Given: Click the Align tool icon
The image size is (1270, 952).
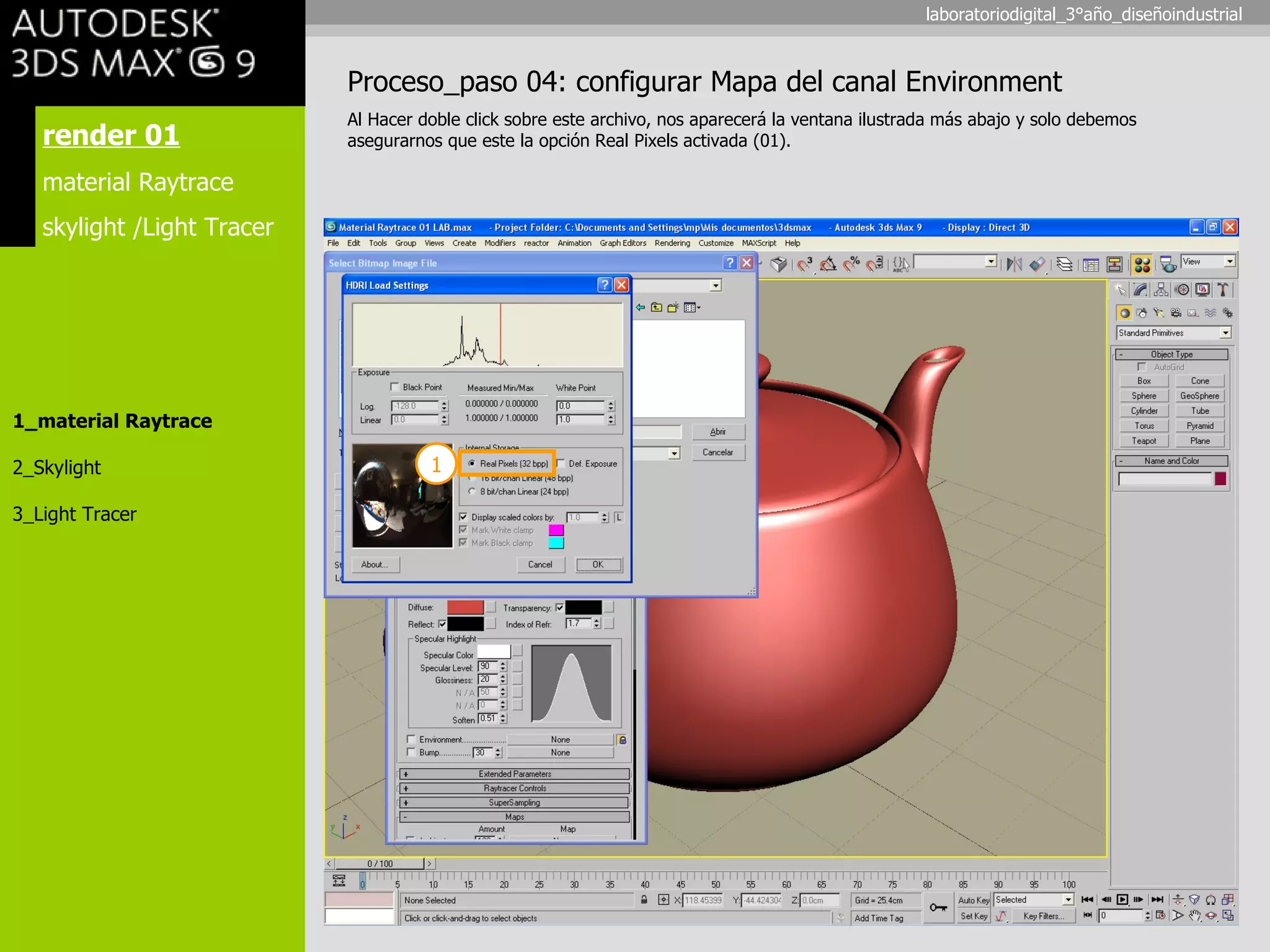Looking at the screenshot, I should (x=1037, y=265).
